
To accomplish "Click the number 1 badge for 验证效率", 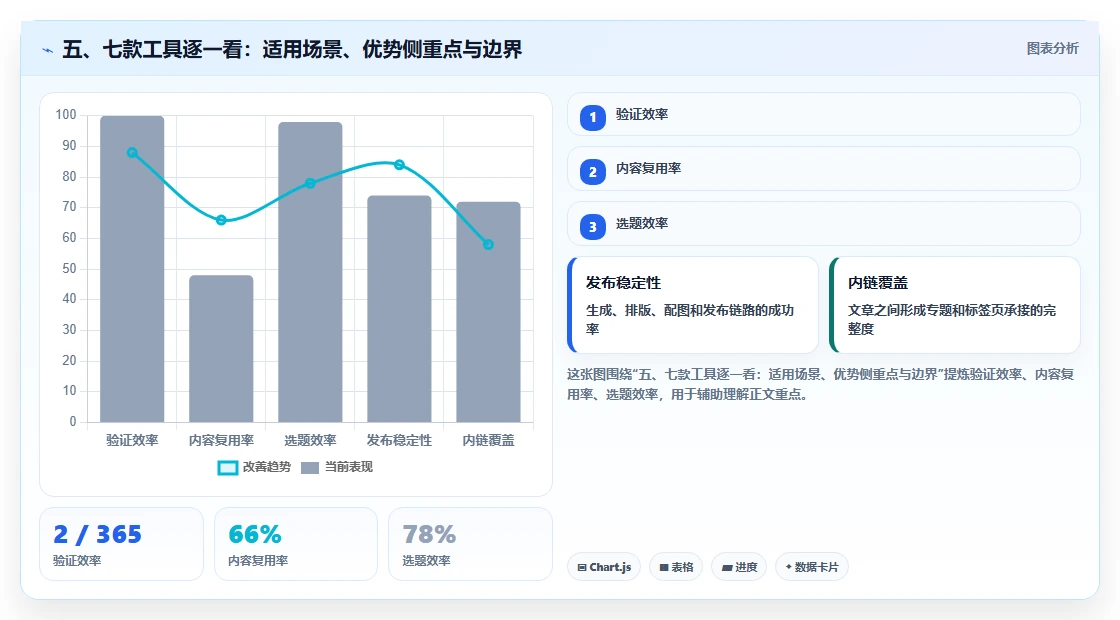I will point(592,117).
